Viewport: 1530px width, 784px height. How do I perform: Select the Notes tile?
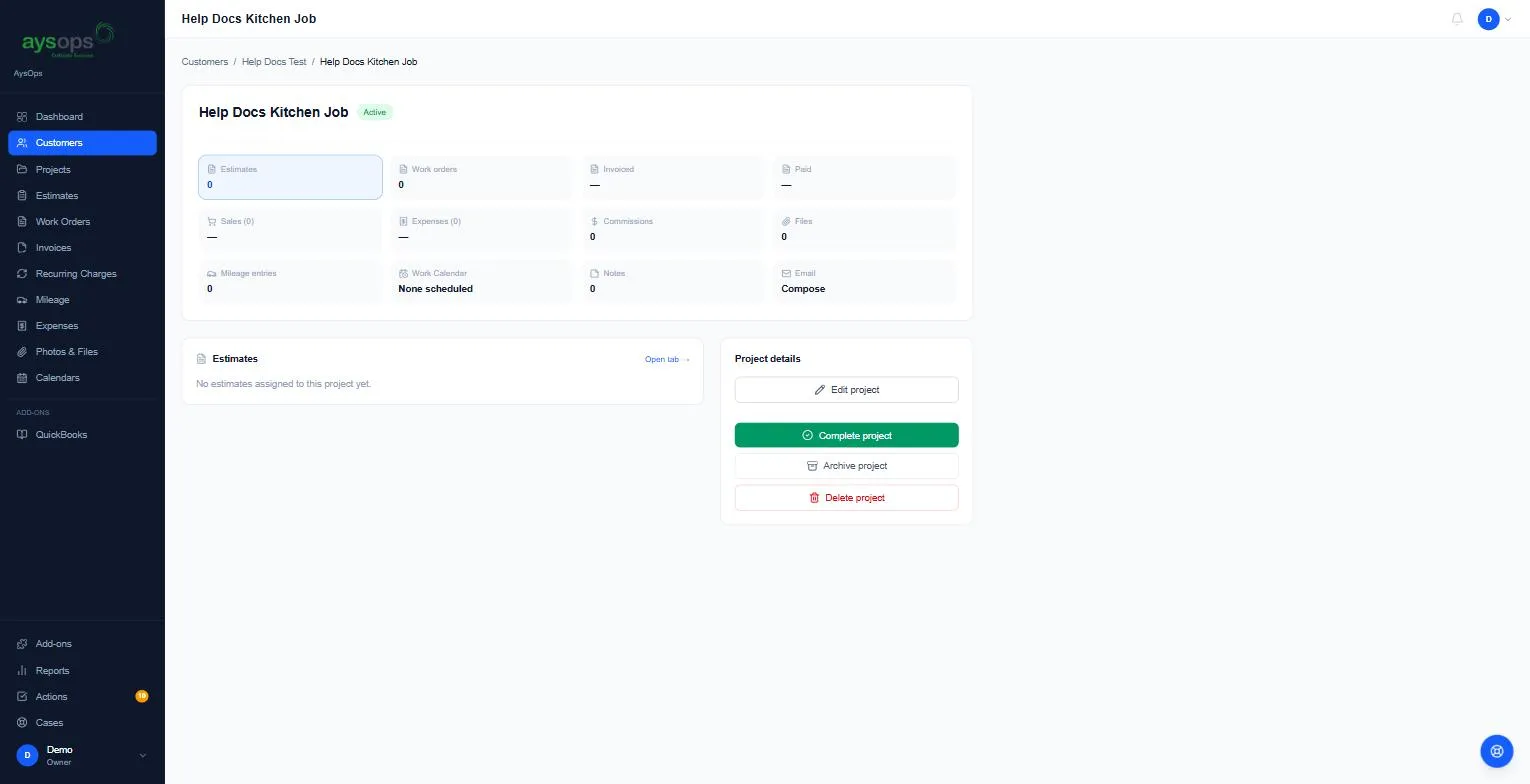coord(674,281)
